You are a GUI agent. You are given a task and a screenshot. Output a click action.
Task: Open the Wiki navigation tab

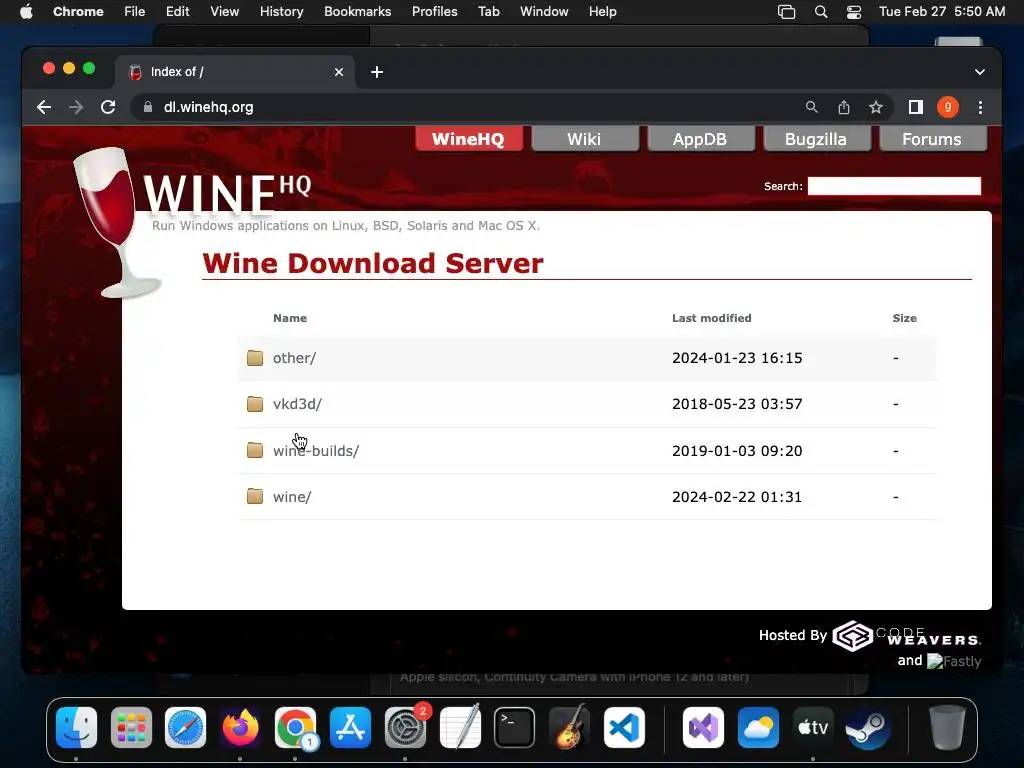point(584,138)
